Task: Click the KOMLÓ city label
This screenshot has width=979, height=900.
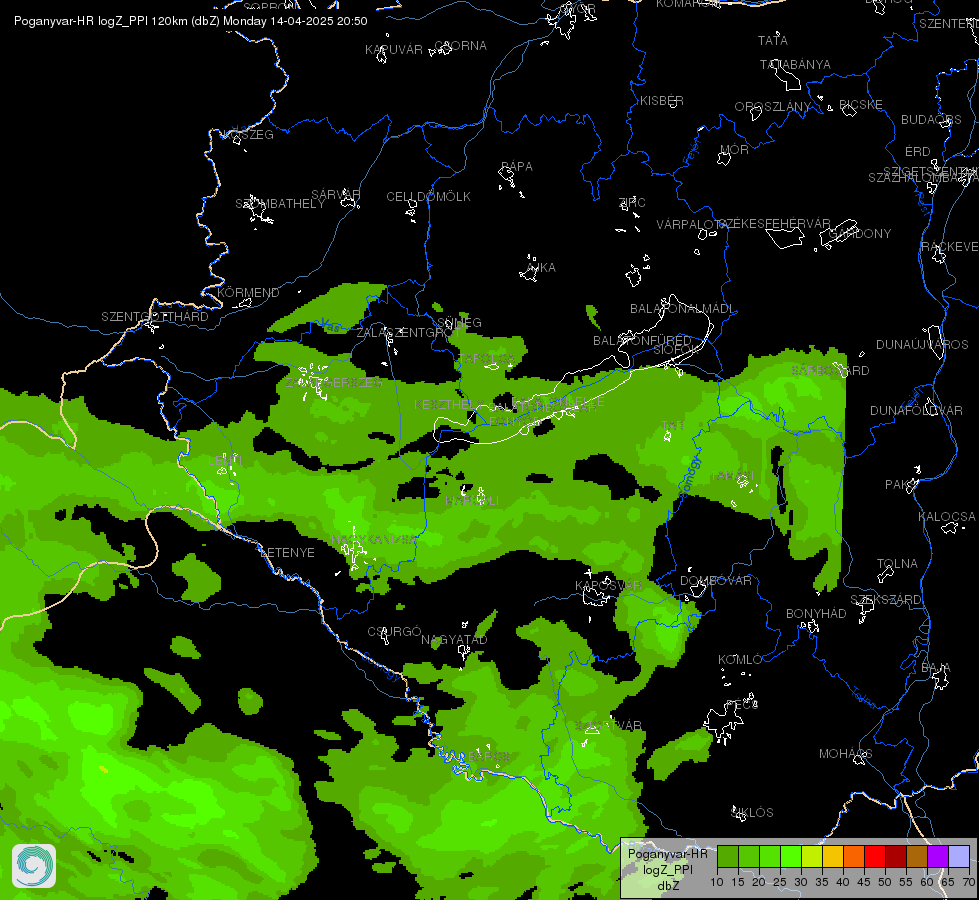Action: tap(740, 660)
